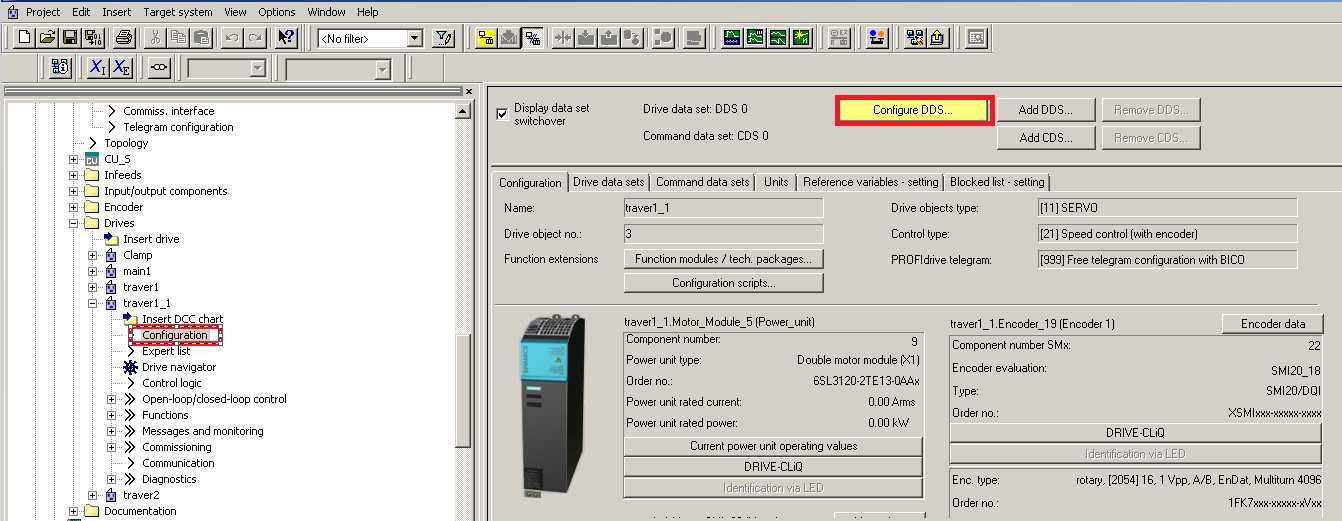Click the accessible nodes network icon

click(x=915, y=38)
